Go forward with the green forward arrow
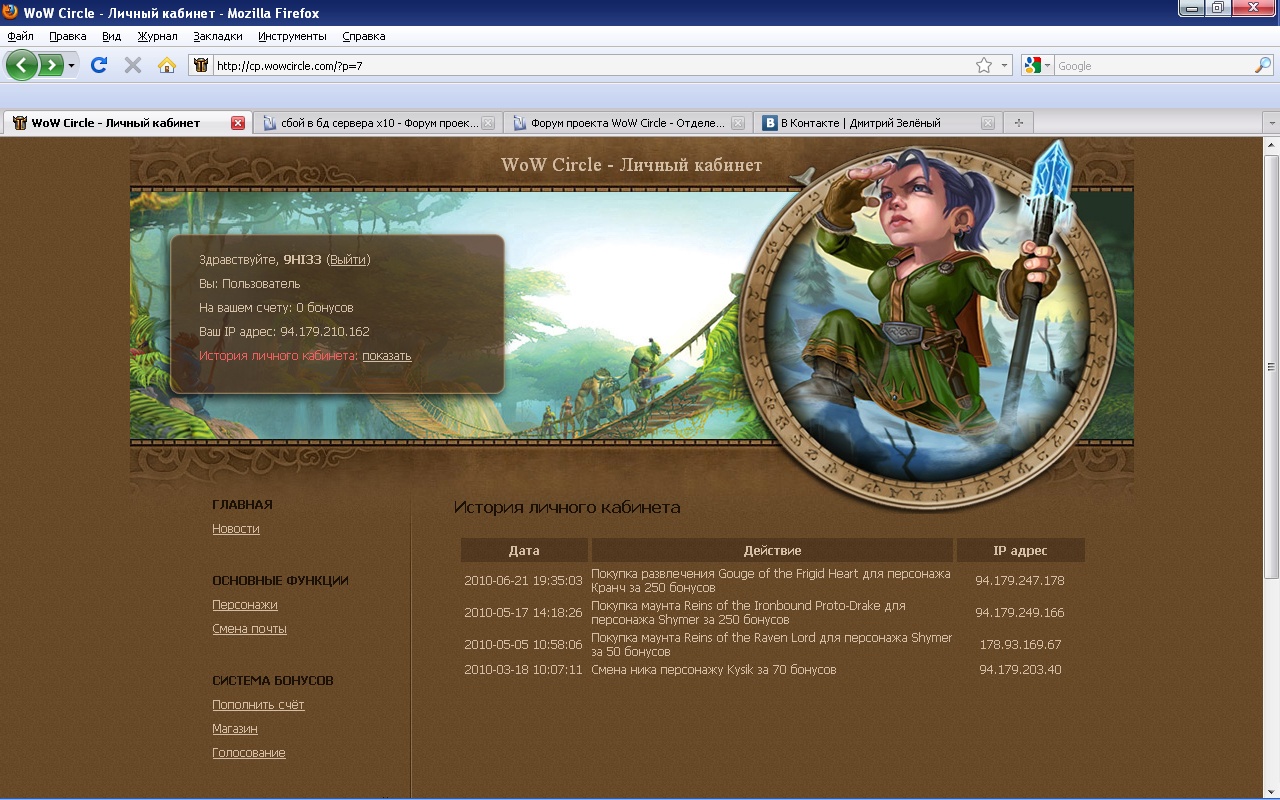1280x800 pixels. point(50,65)
